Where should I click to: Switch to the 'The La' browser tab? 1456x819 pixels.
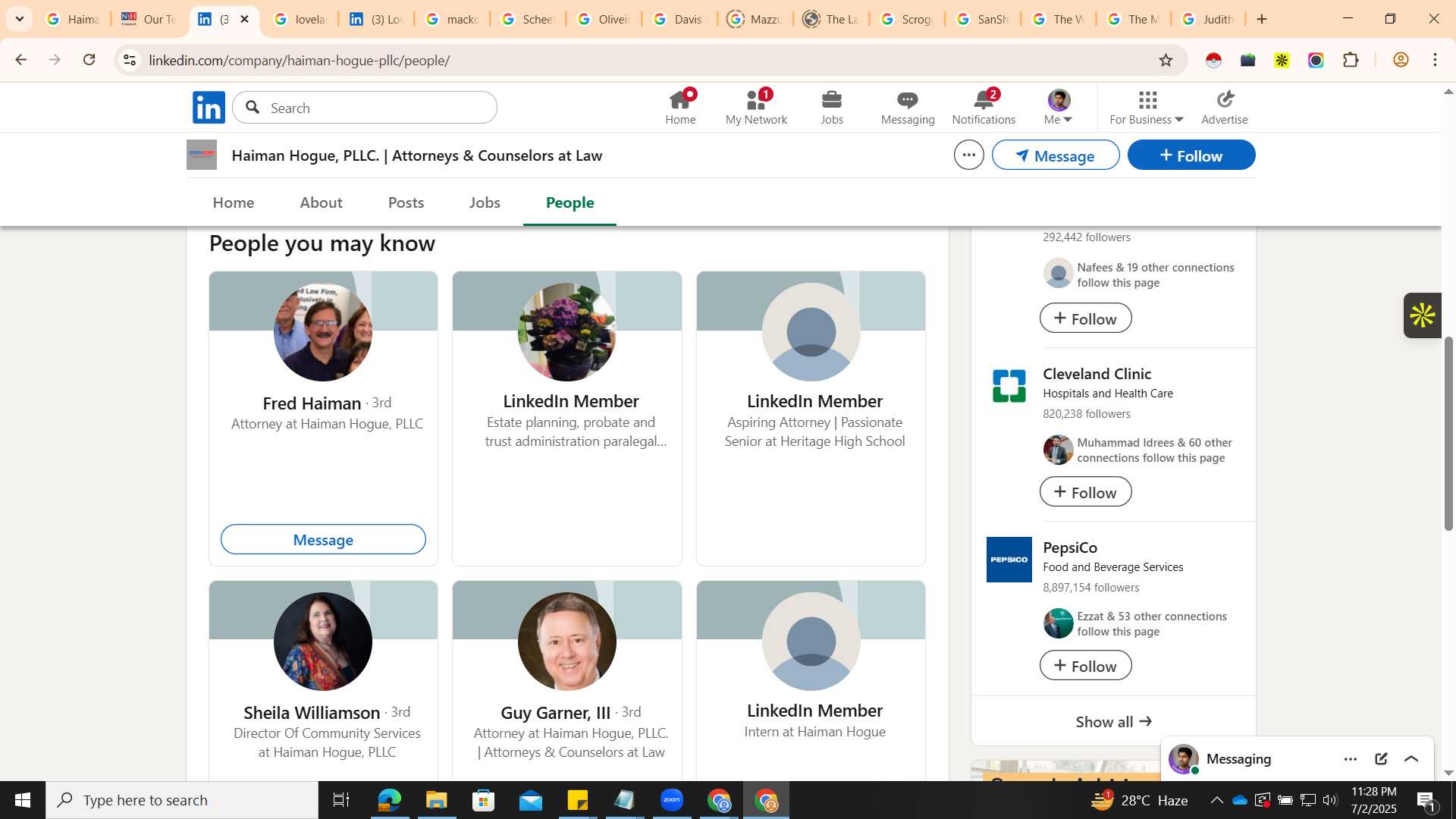coord(831,19)
